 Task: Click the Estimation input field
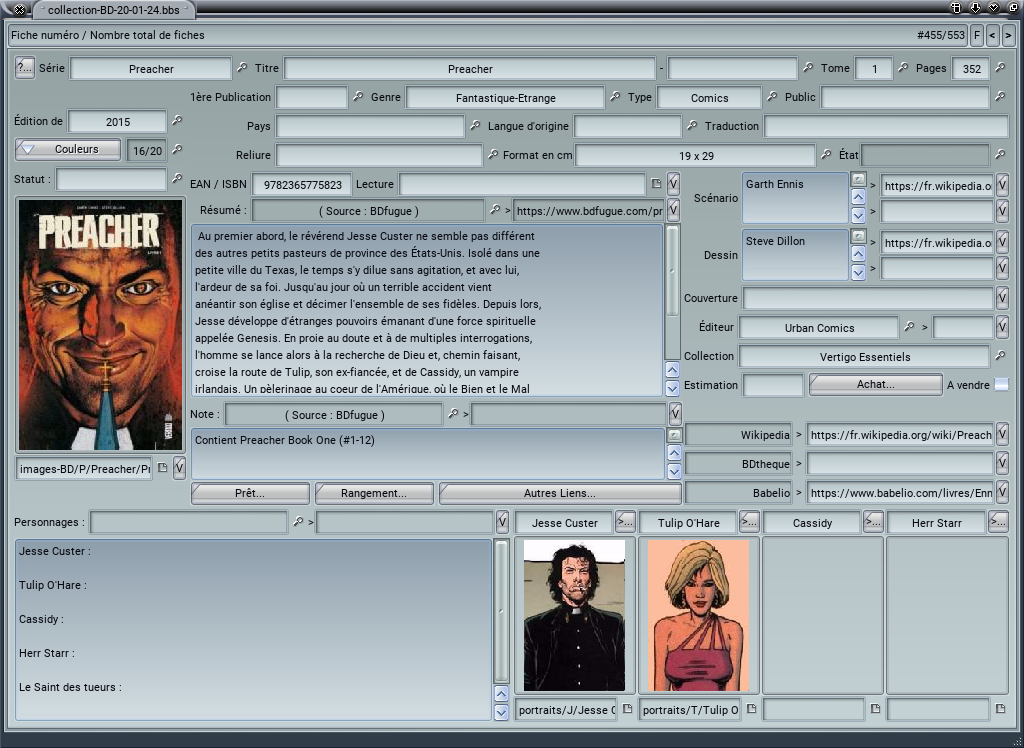[773, 385]
